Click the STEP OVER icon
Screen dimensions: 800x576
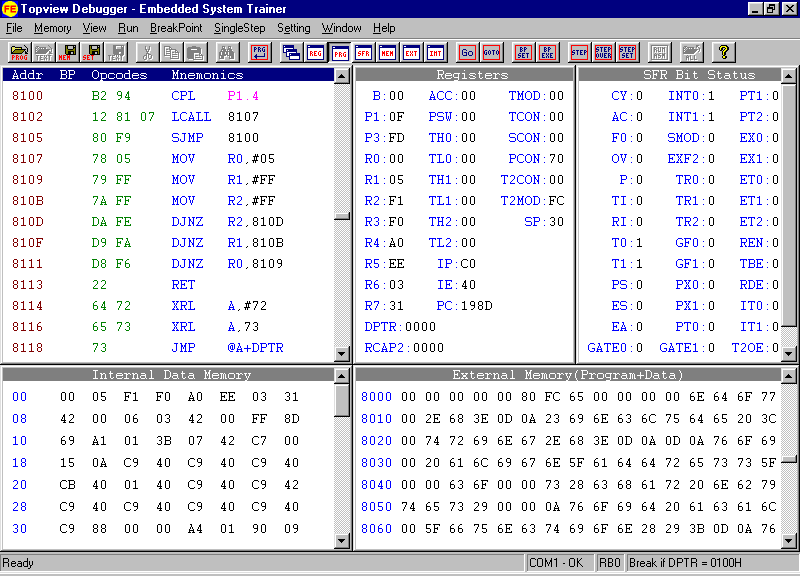603,52
